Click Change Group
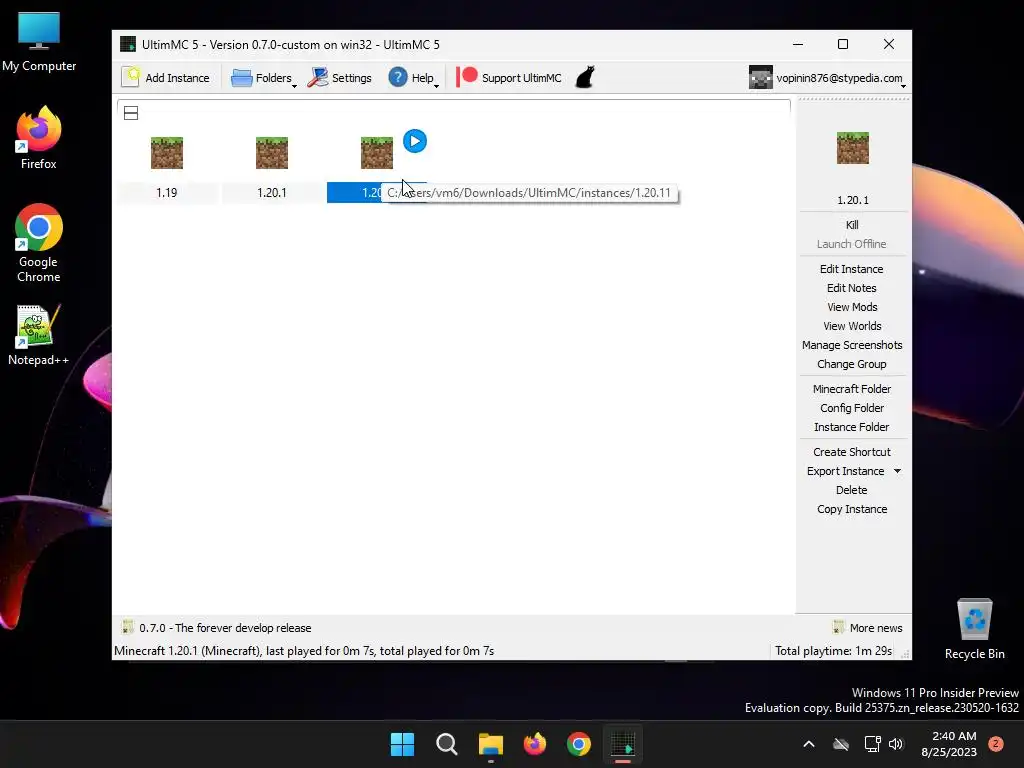 coord(852,364)
